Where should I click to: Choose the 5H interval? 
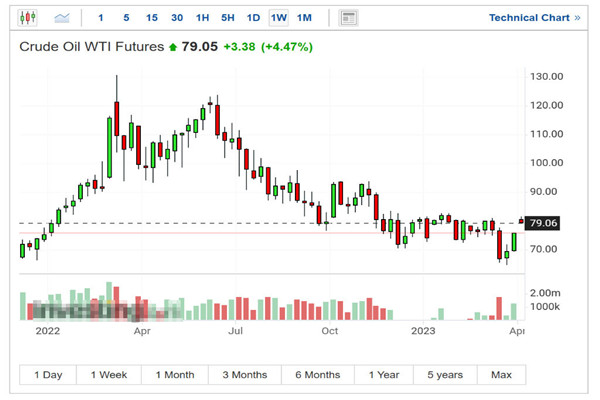228,18
